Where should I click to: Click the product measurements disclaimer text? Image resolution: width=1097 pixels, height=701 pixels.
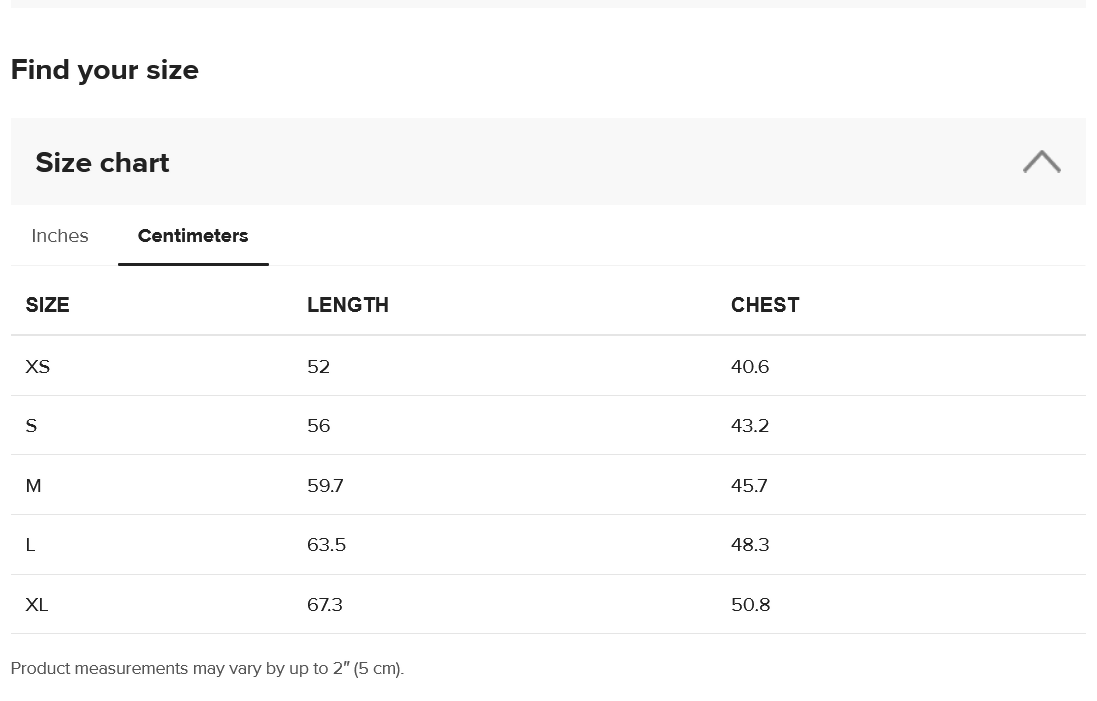point(207,668)
